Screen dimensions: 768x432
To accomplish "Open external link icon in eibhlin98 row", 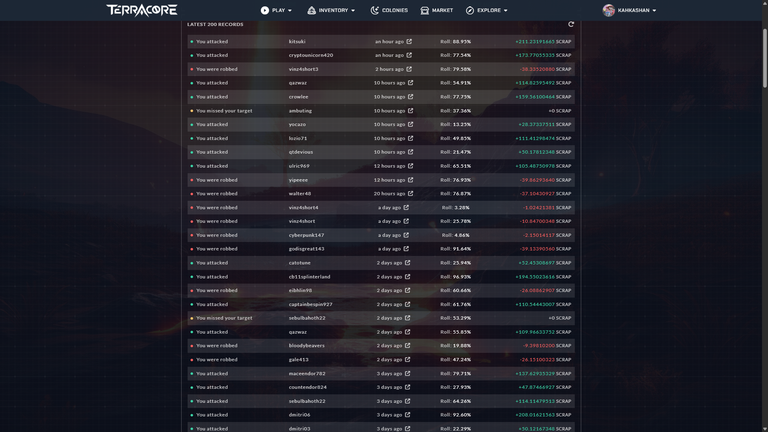I will pyautogui.click(x=408, y=290).
